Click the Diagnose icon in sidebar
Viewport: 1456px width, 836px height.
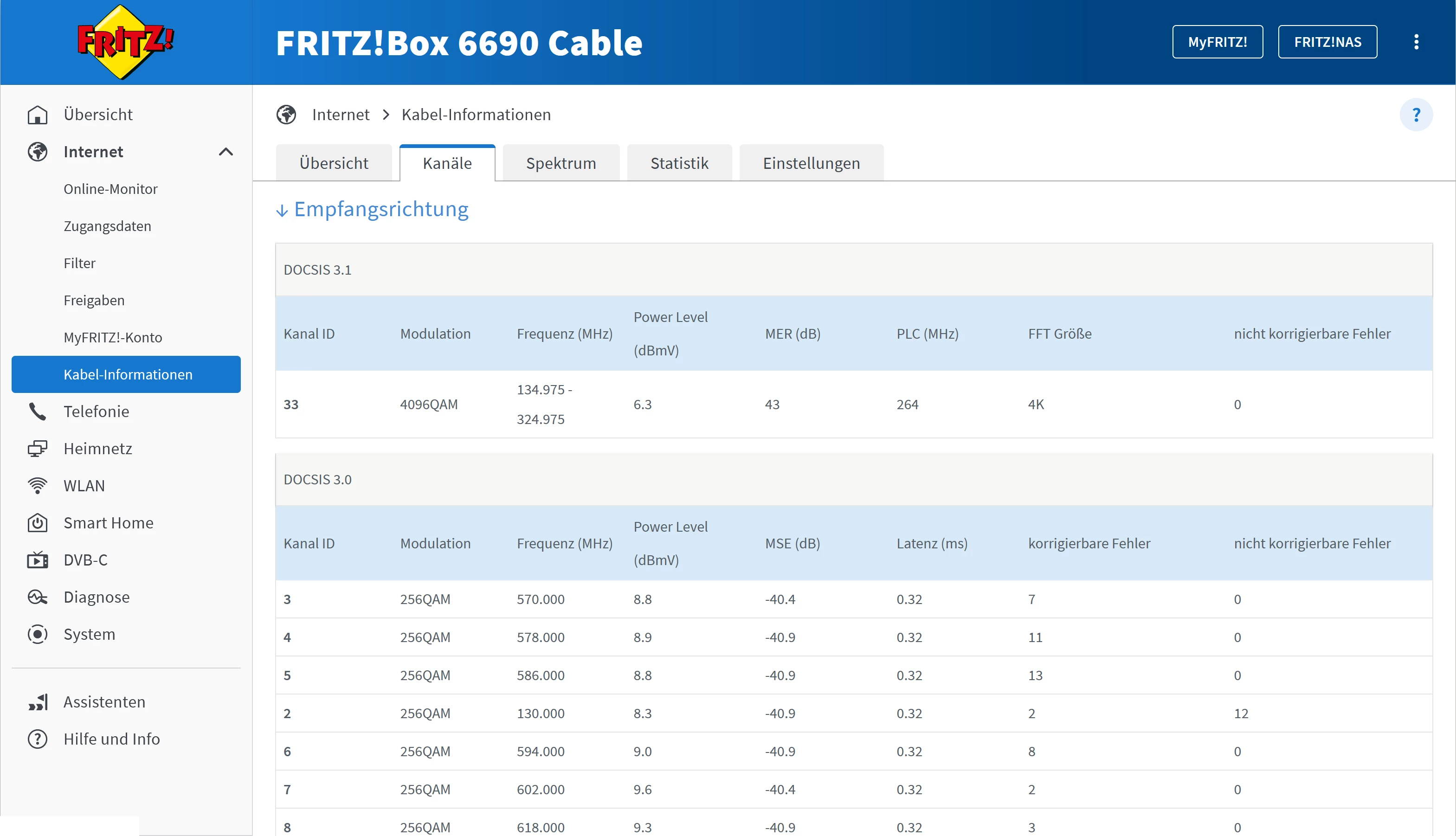37,597
